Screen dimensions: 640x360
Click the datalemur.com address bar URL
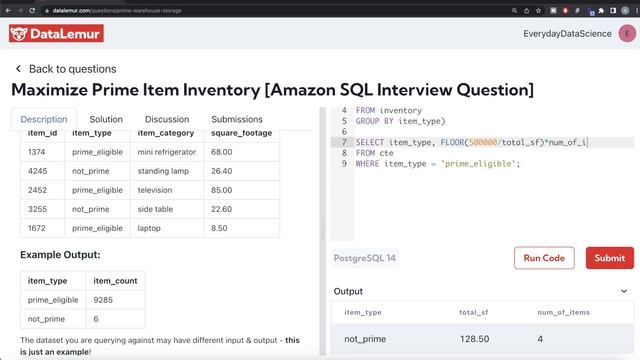pyautogui.click(x=117, y=11)
